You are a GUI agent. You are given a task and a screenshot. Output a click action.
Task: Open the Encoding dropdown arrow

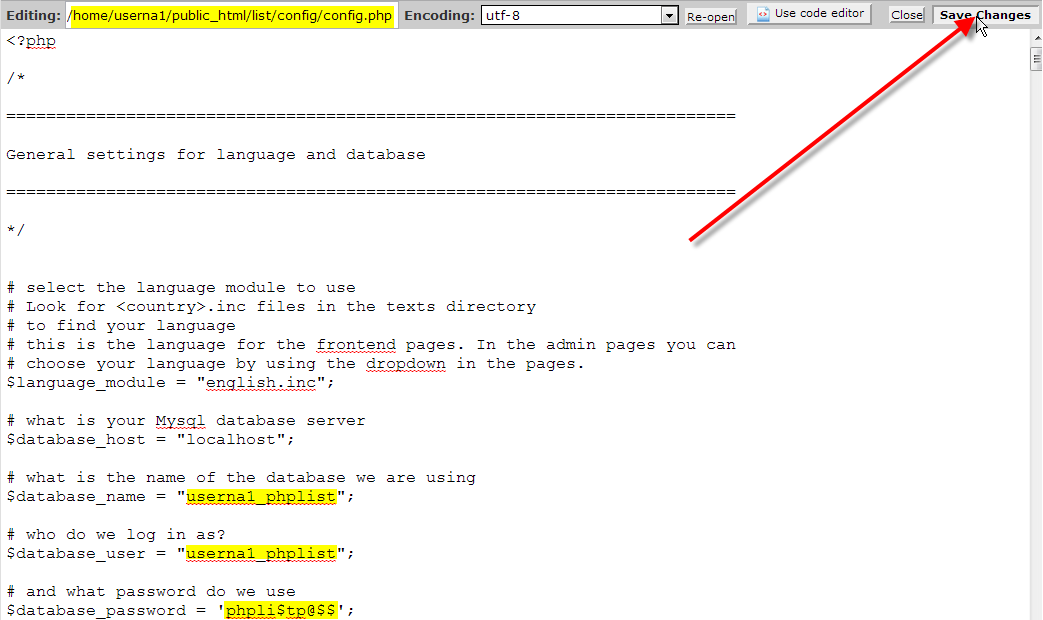669,15
